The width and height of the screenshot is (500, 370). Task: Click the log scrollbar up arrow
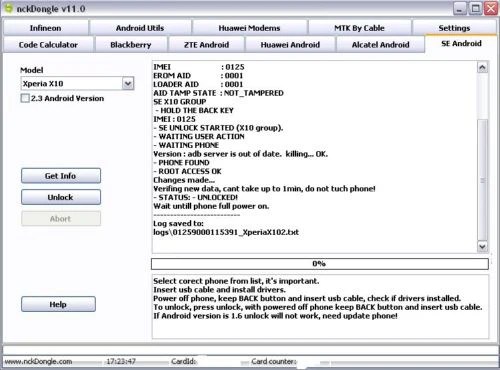[x=482, y=67]
